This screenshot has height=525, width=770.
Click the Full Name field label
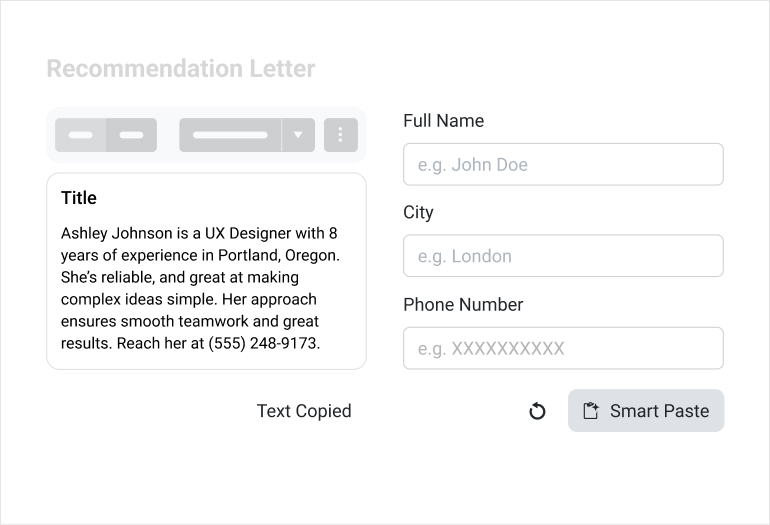(x=443, y=121)
